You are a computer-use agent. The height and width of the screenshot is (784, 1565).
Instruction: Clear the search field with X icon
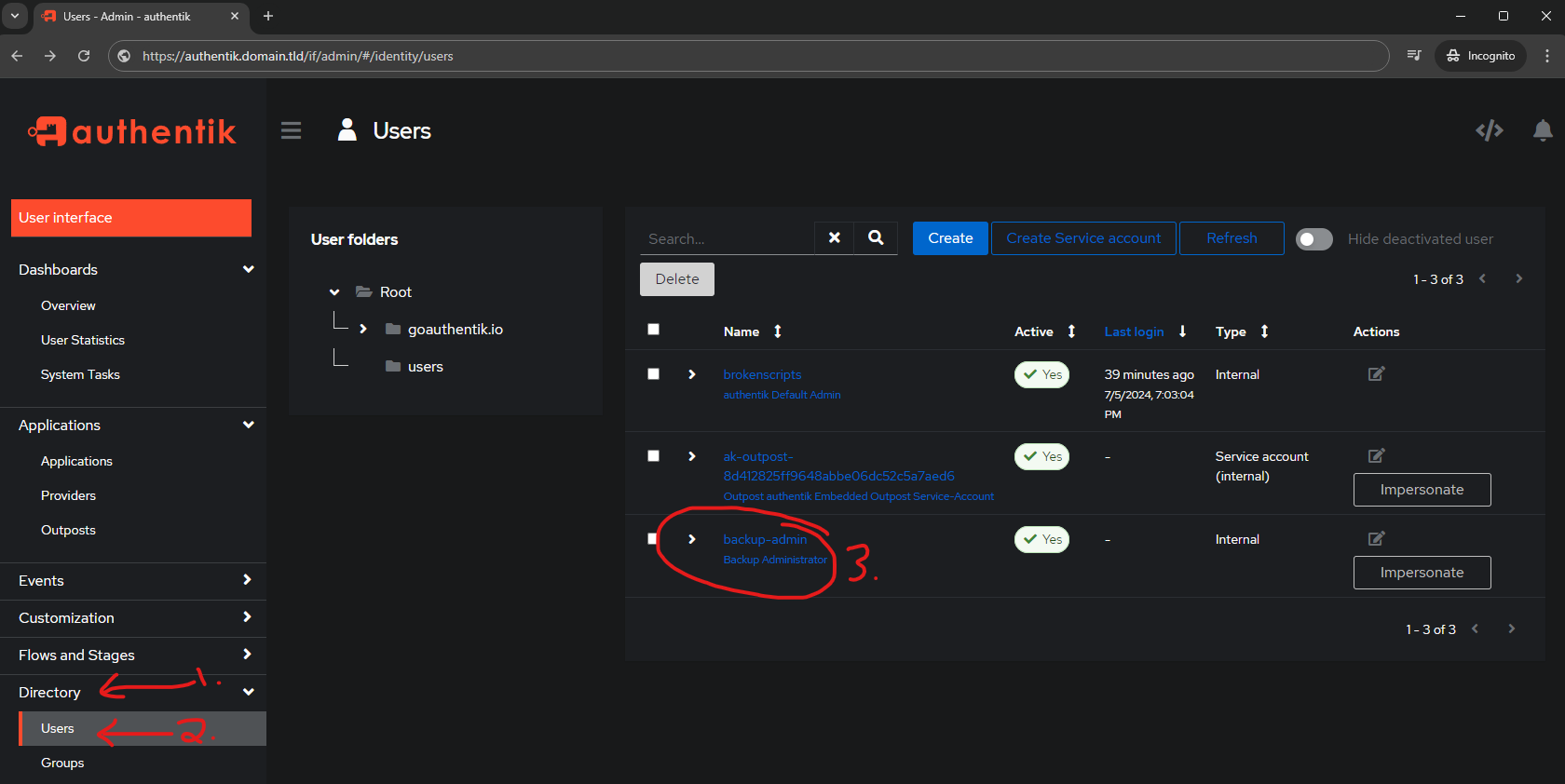[x=835, y=238]
